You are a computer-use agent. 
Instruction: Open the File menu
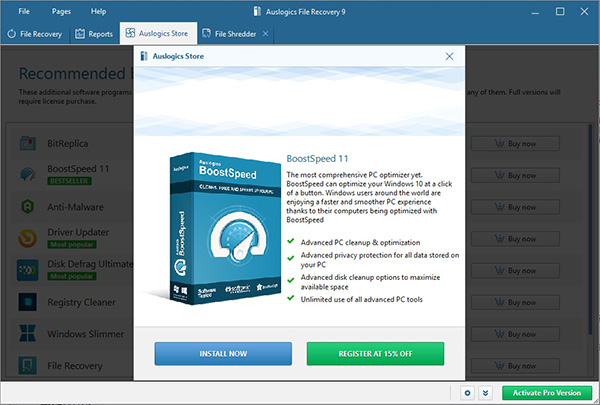(x=24, y=11)
